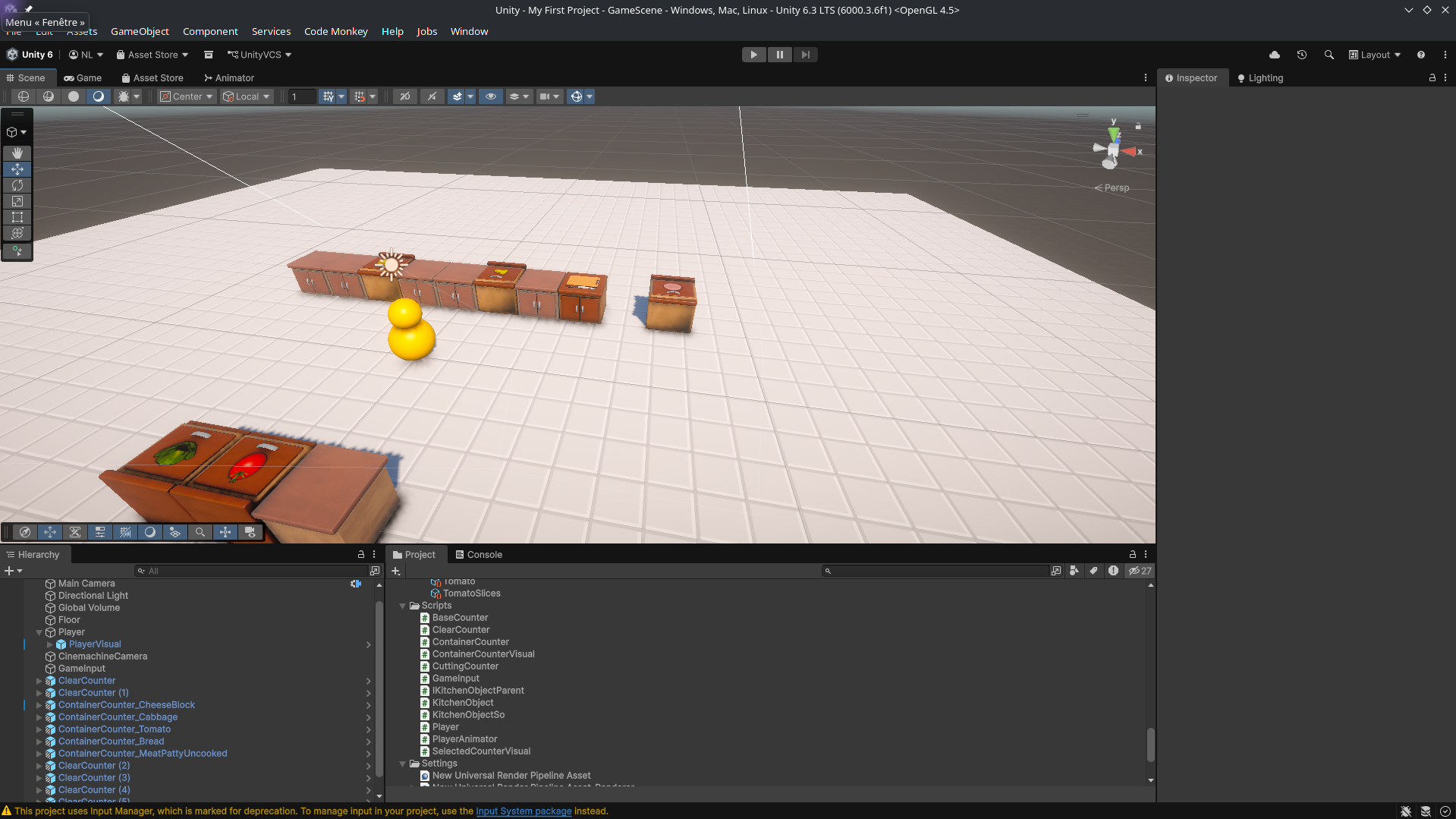
Task: Select the Scale tool
Action: tap(17, 201)
